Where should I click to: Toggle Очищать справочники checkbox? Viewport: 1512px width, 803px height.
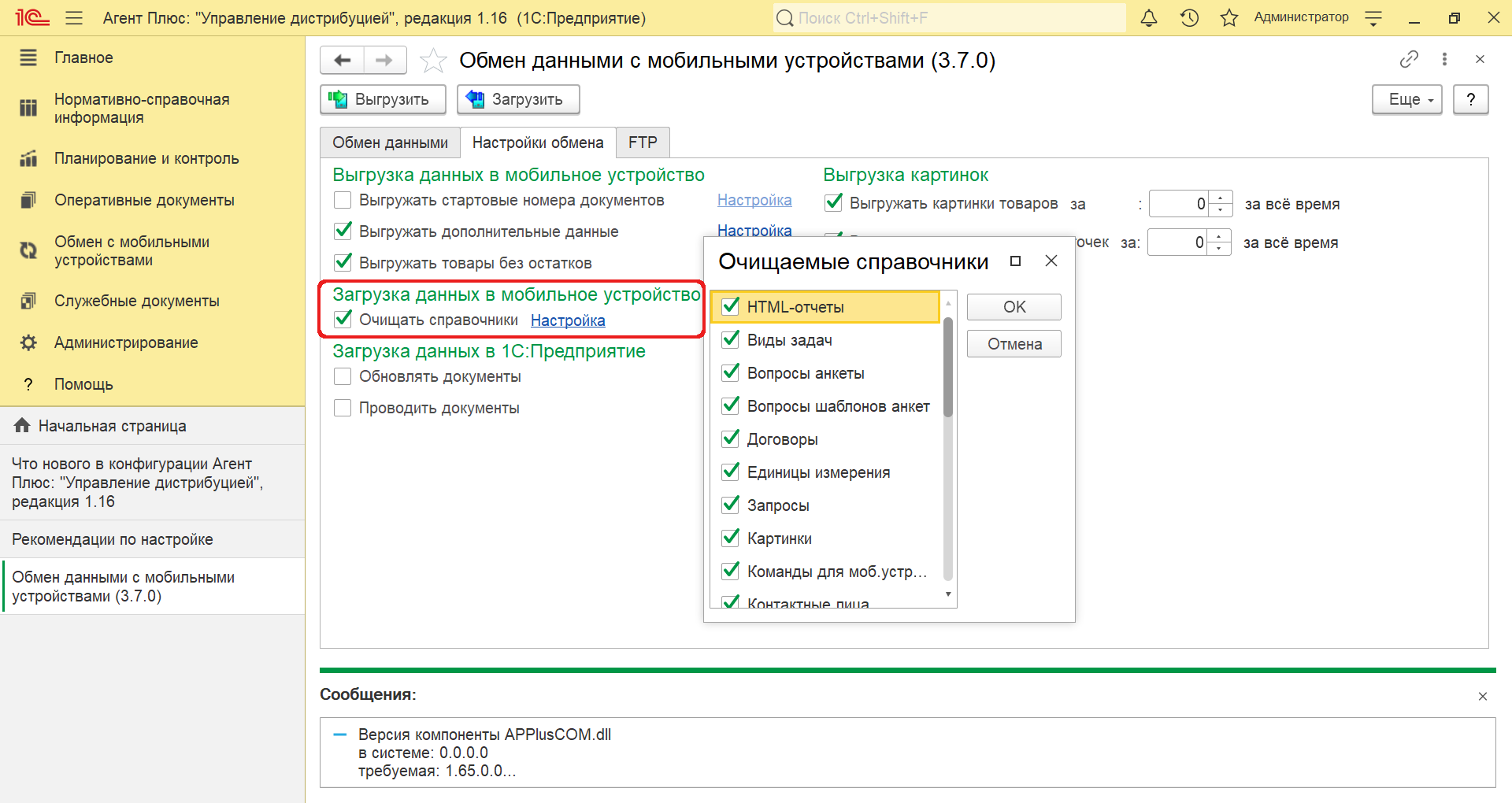343,320
